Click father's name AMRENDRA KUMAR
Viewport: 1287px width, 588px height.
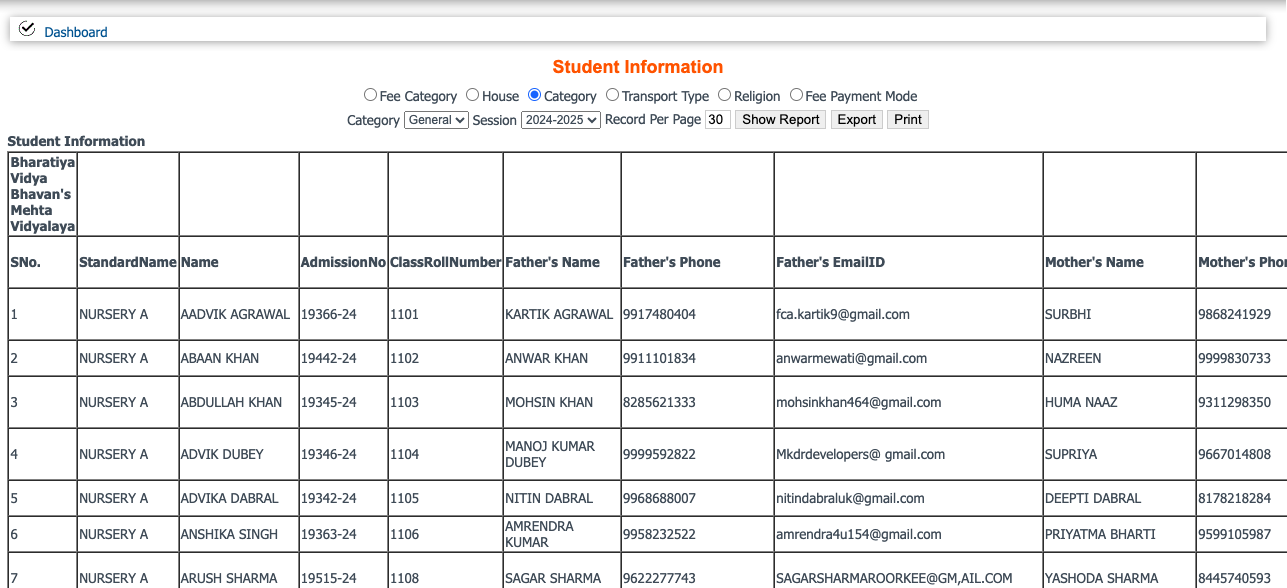[540, 534]
